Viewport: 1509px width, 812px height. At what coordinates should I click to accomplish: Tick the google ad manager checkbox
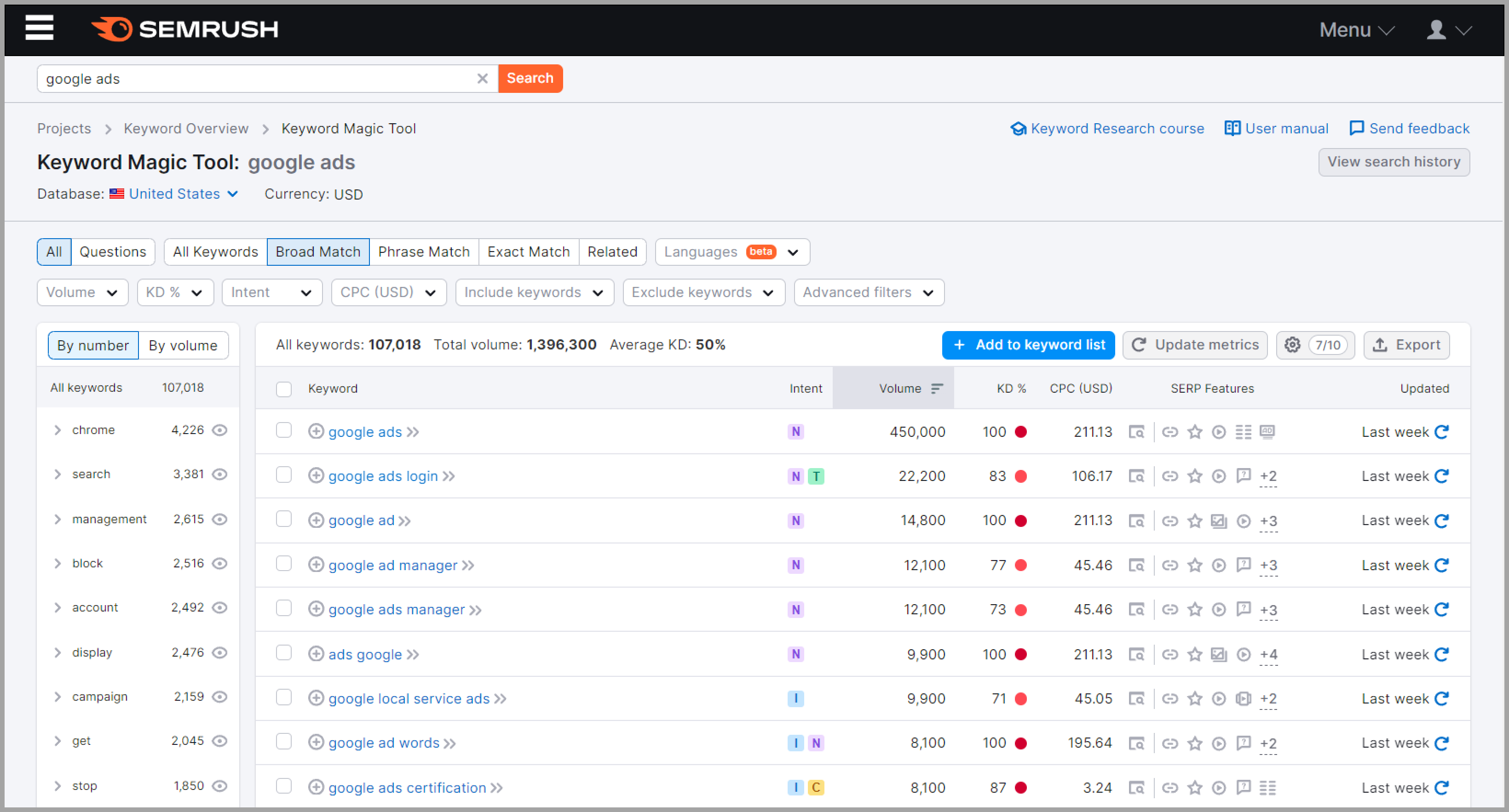283,563
